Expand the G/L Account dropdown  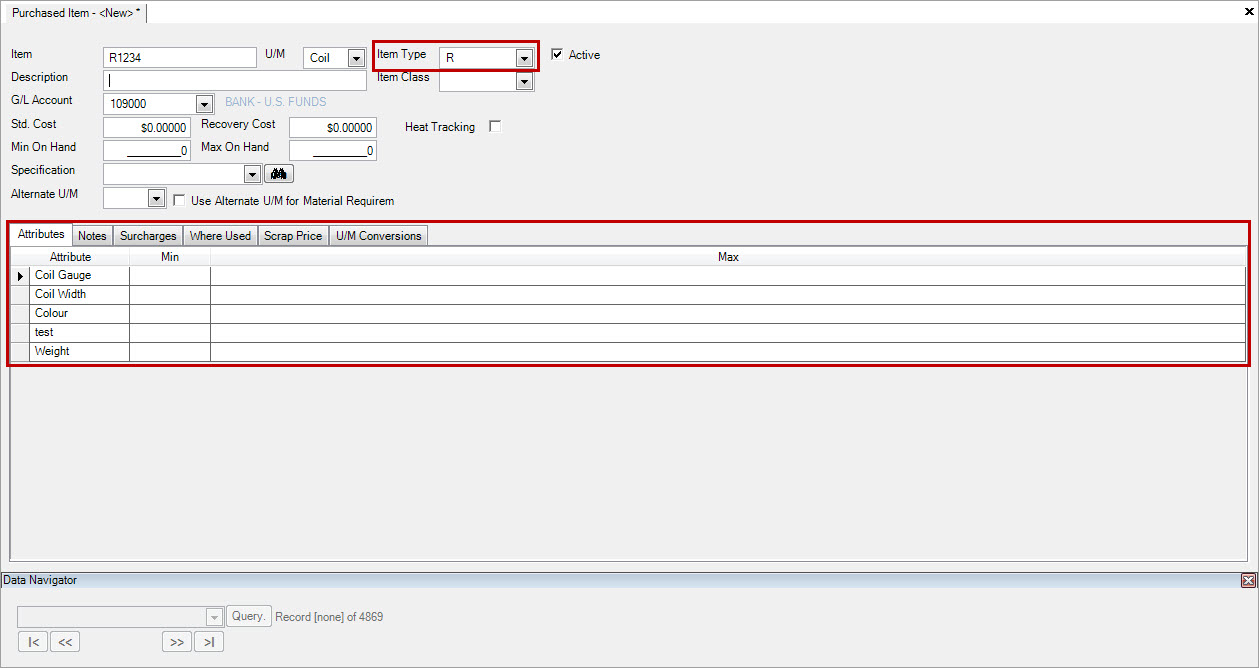[204, 104]
